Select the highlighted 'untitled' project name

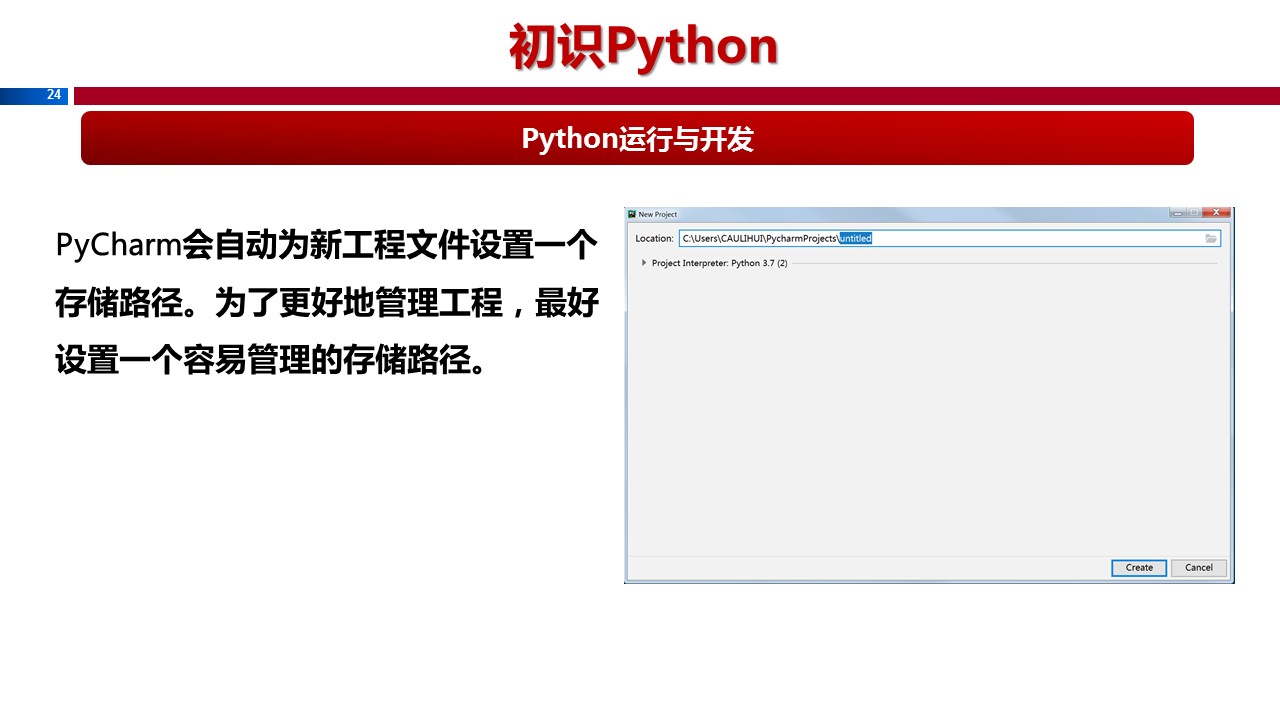856,238
